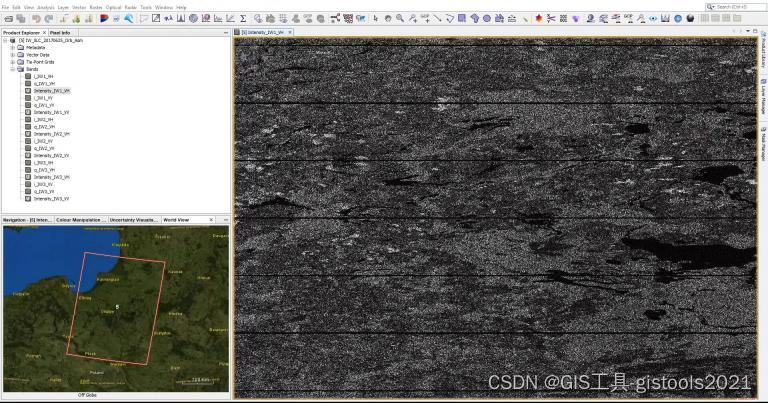
Task: Select the Intensity_IW1_VH image window tab
Action: [263, 32]
